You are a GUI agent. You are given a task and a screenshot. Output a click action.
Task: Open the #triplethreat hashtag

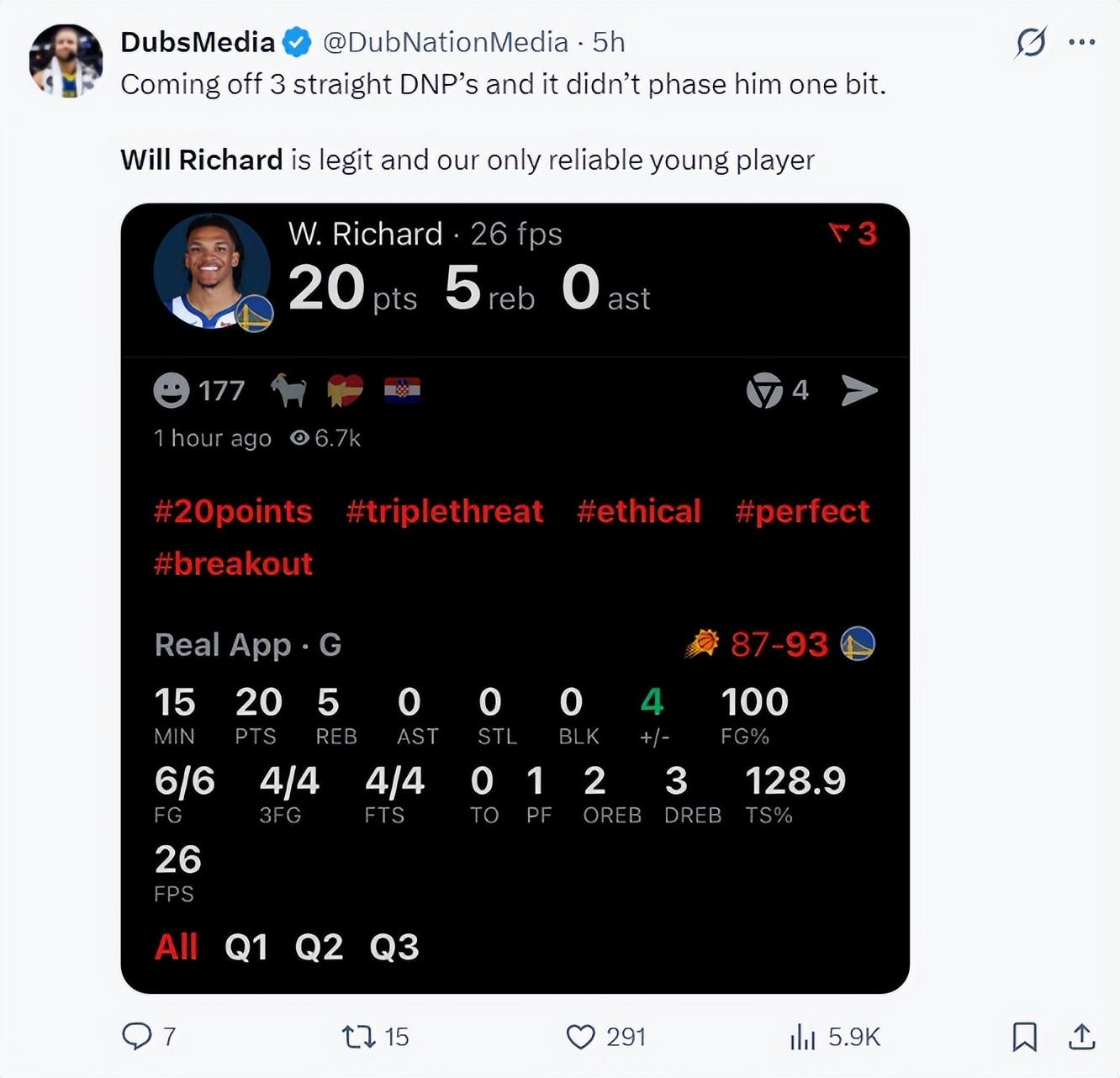coord(445,511)
